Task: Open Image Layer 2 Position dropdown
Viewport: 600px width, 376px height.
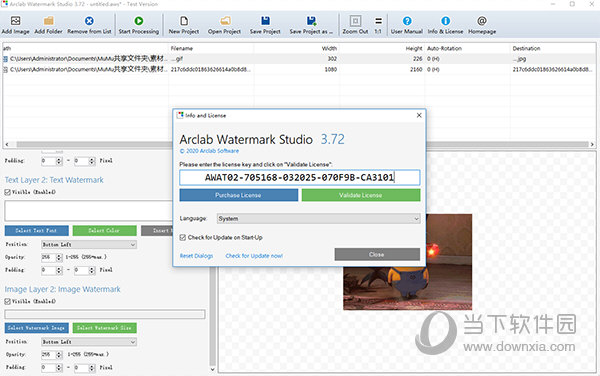Action: click(89, 342)
